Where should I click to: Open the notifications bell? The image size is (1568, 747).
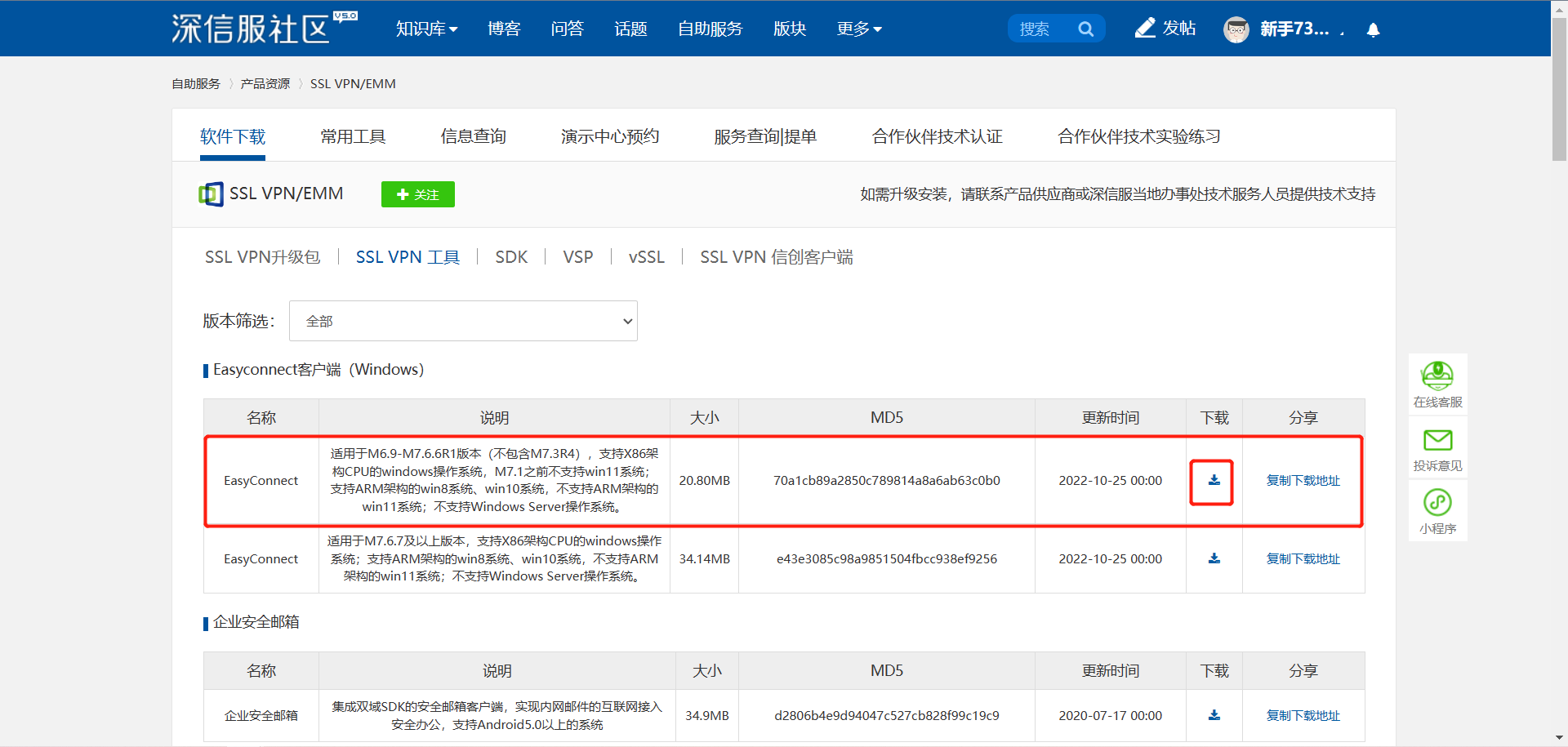[1373, 29]
